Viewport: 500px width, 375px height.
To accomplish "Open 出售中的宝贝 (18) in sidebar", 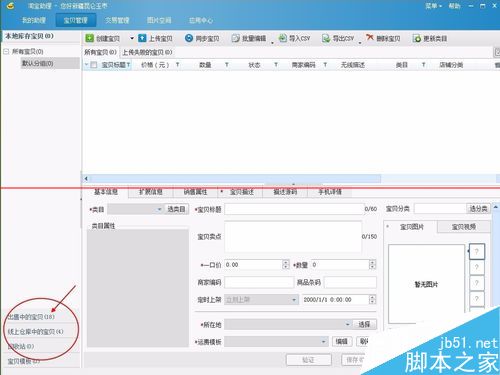I will point(32,317).
